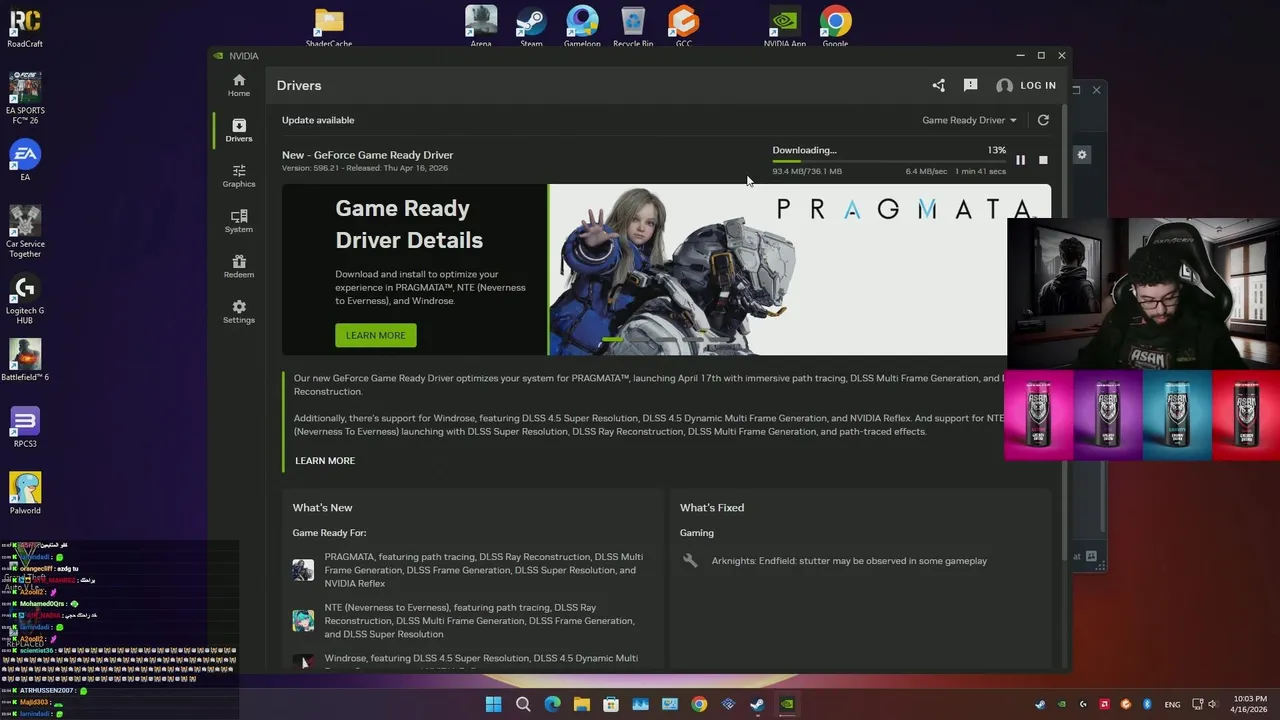Click the Arknights: Endfield stutter fix entry
The image size is (1280, 720).
tap(848, 561)
